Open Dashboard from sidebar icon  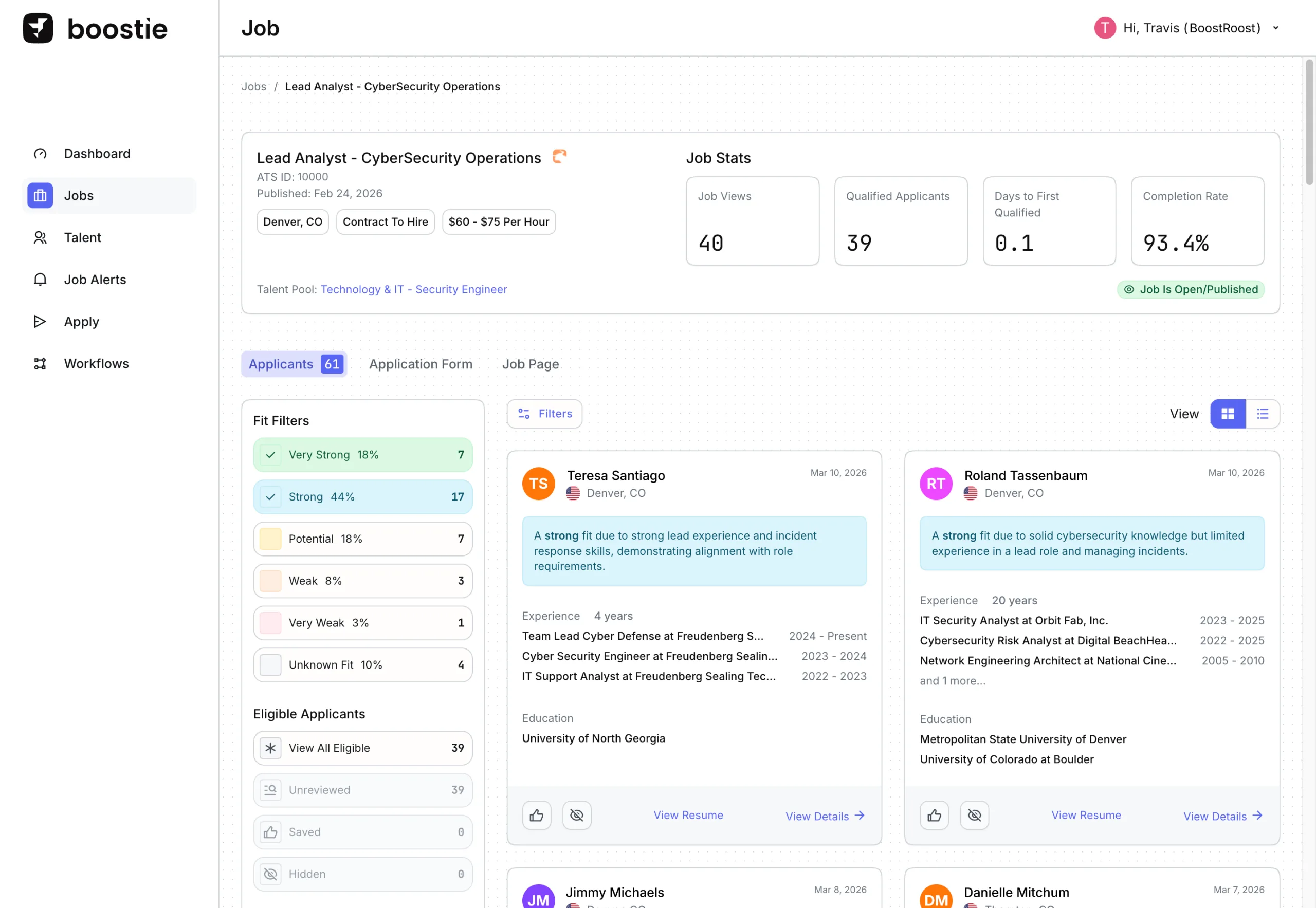(x=40, y=154)
